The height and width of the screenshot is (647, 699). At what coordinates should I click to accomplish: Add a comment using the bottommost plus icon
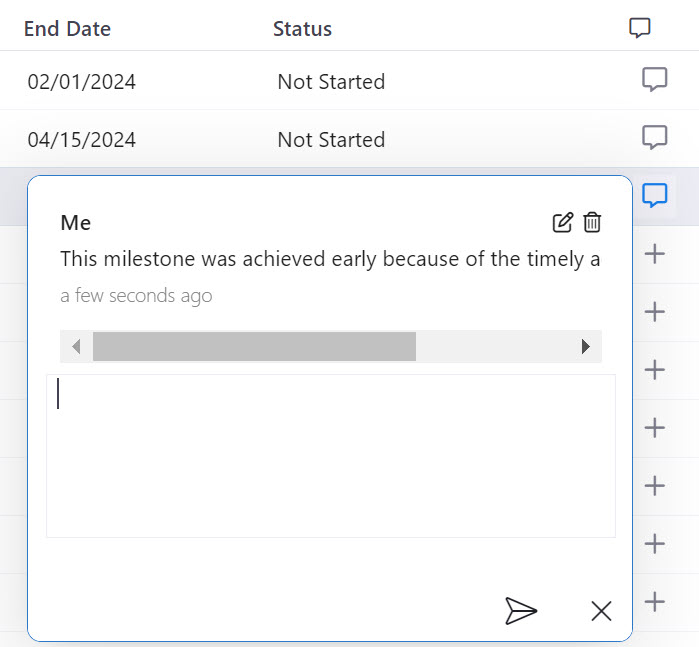pyautogui.click(x=655, y=601)
